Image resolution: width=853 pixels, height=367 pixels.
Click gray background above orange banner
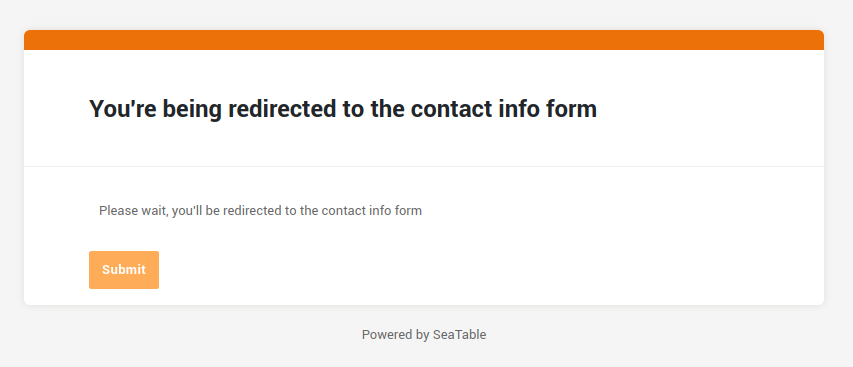pos(424,14)
